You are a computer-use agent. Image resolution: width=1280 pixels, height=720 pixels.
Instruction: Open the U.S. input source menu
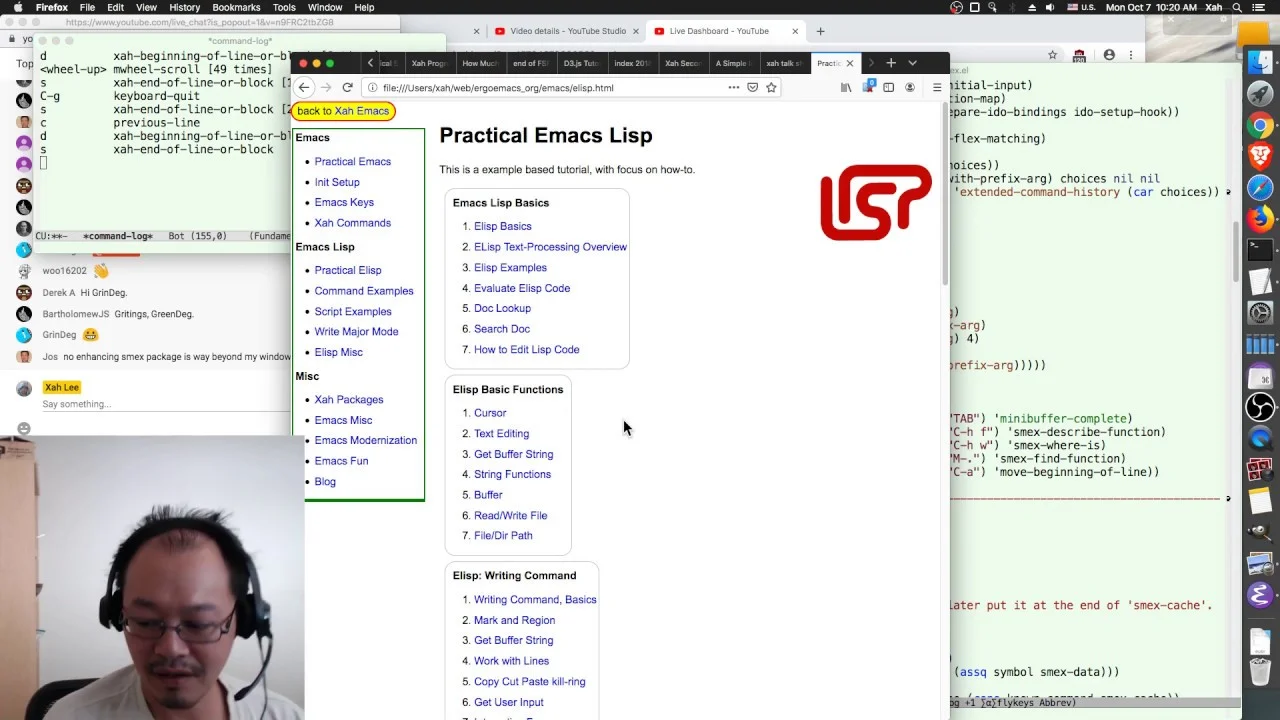tap(1081, 8)
